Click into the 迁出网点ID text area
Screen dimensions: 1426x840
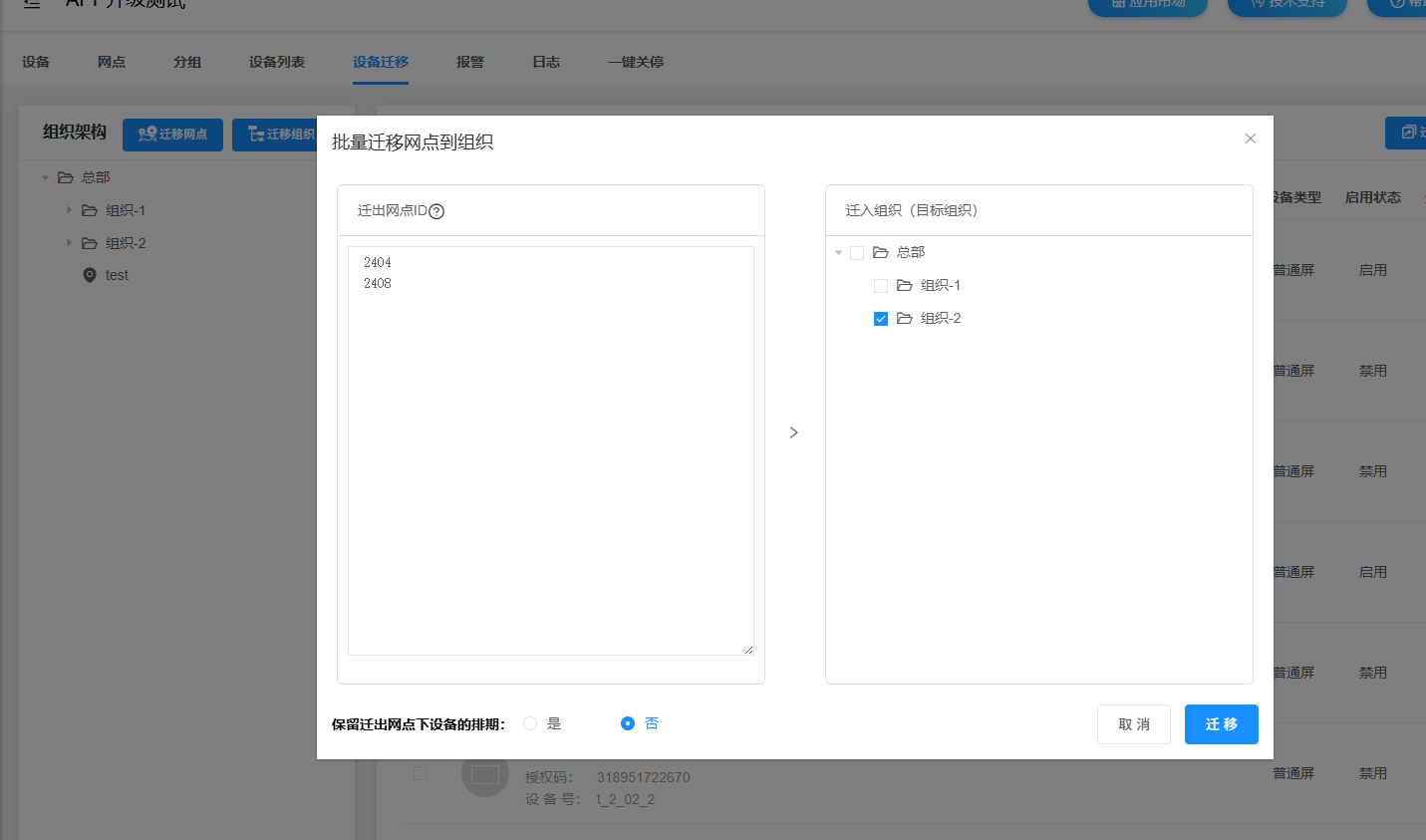click(550, 450)
